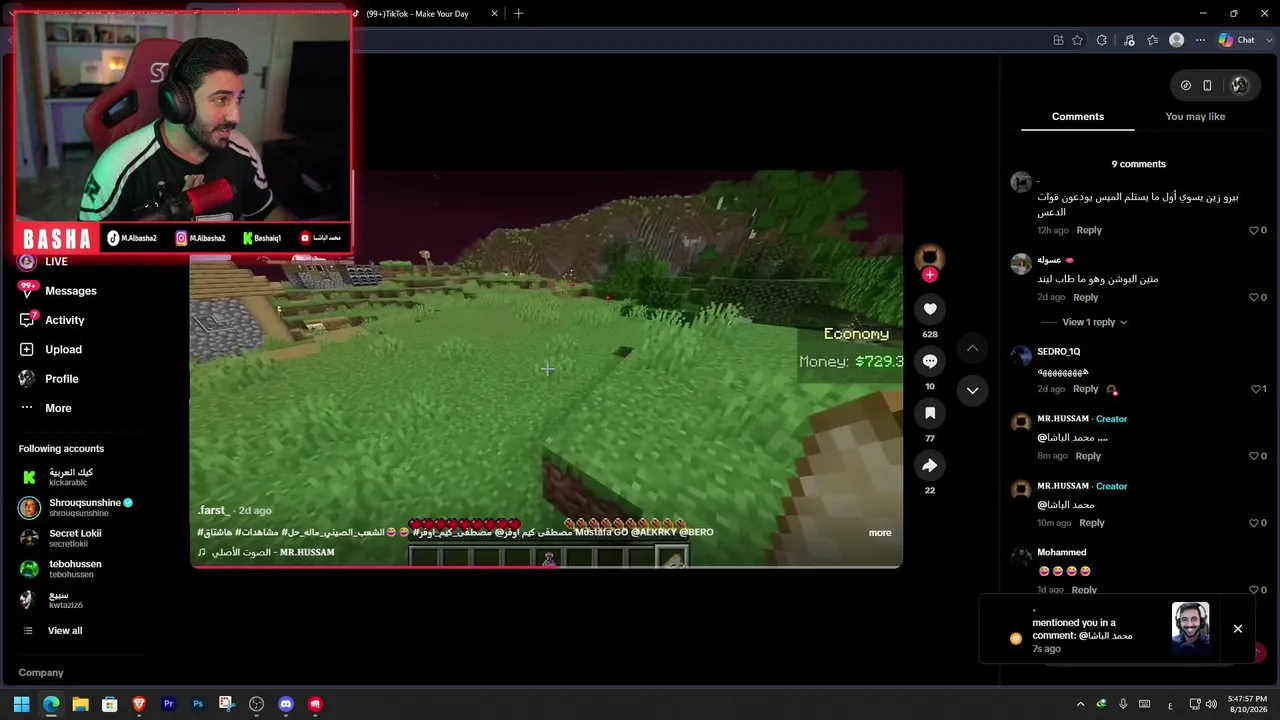The image size is (1280, 720).
Task: Open File Explorer from the taskbar
Action: (80, 704)
